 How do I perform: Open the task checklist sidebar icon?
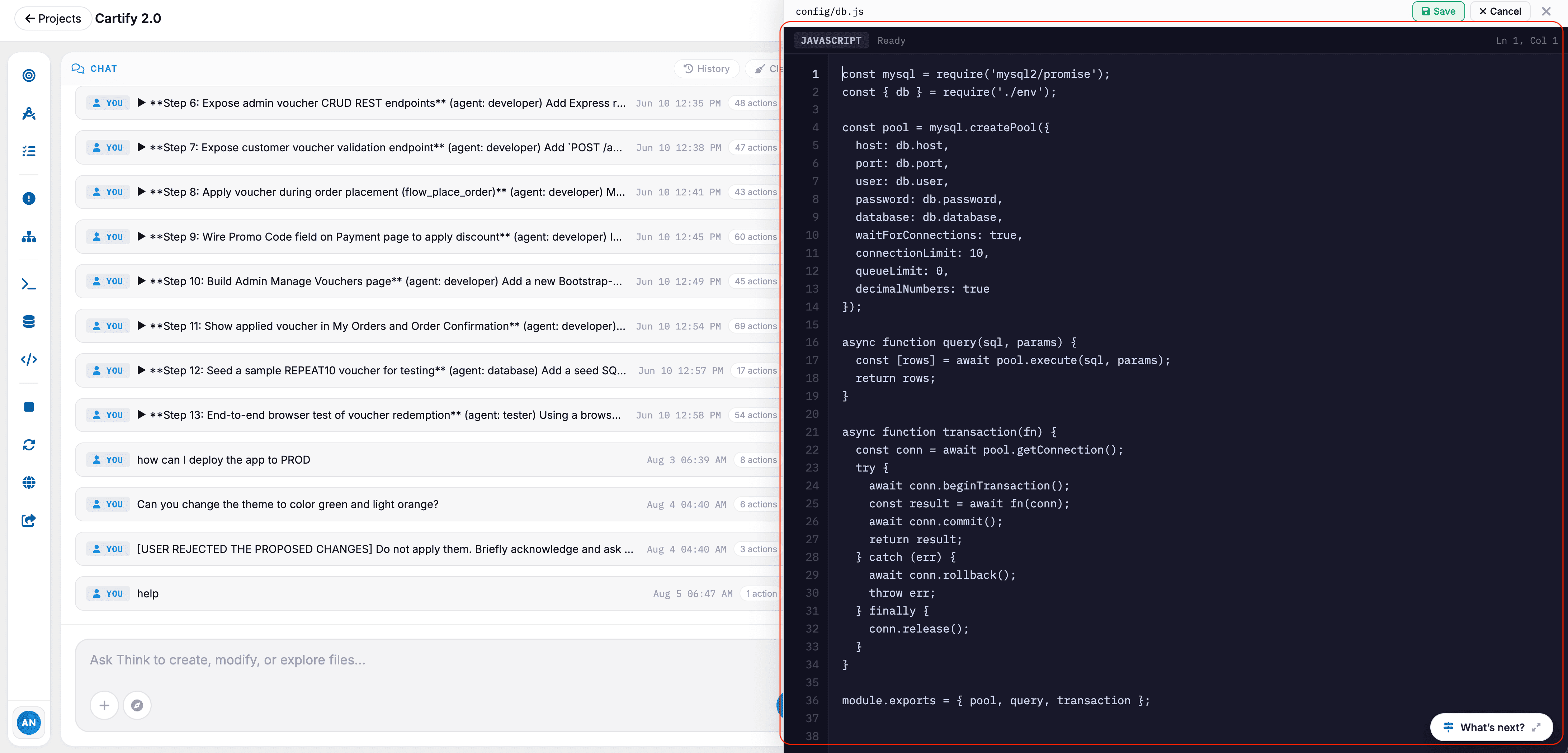coord(29,151)
